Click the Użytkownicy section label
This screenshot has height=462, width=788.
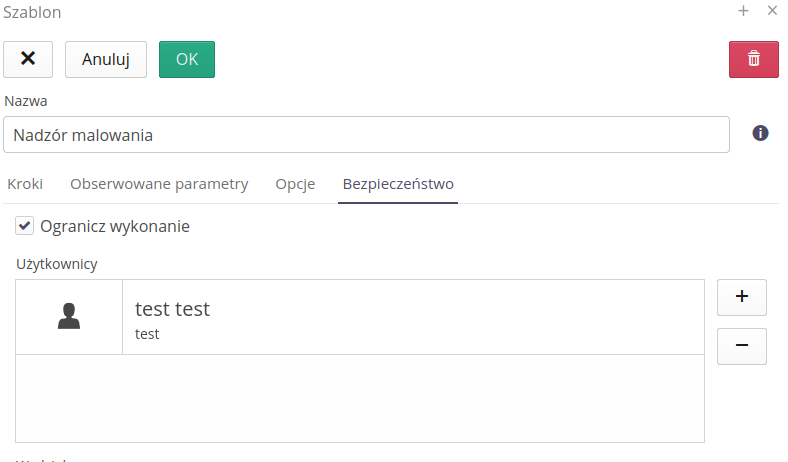(57, 264)
